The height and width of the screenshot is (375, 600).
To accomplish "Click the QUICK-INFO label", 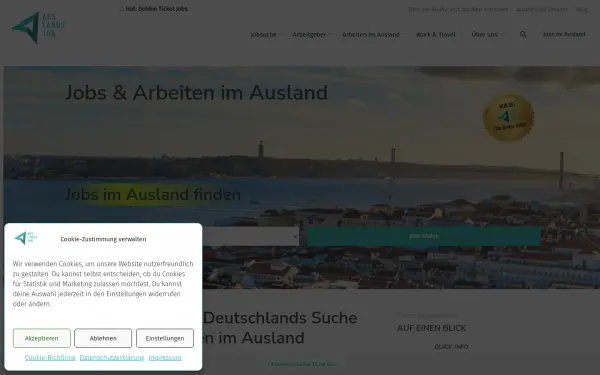I will coord(451,347).
